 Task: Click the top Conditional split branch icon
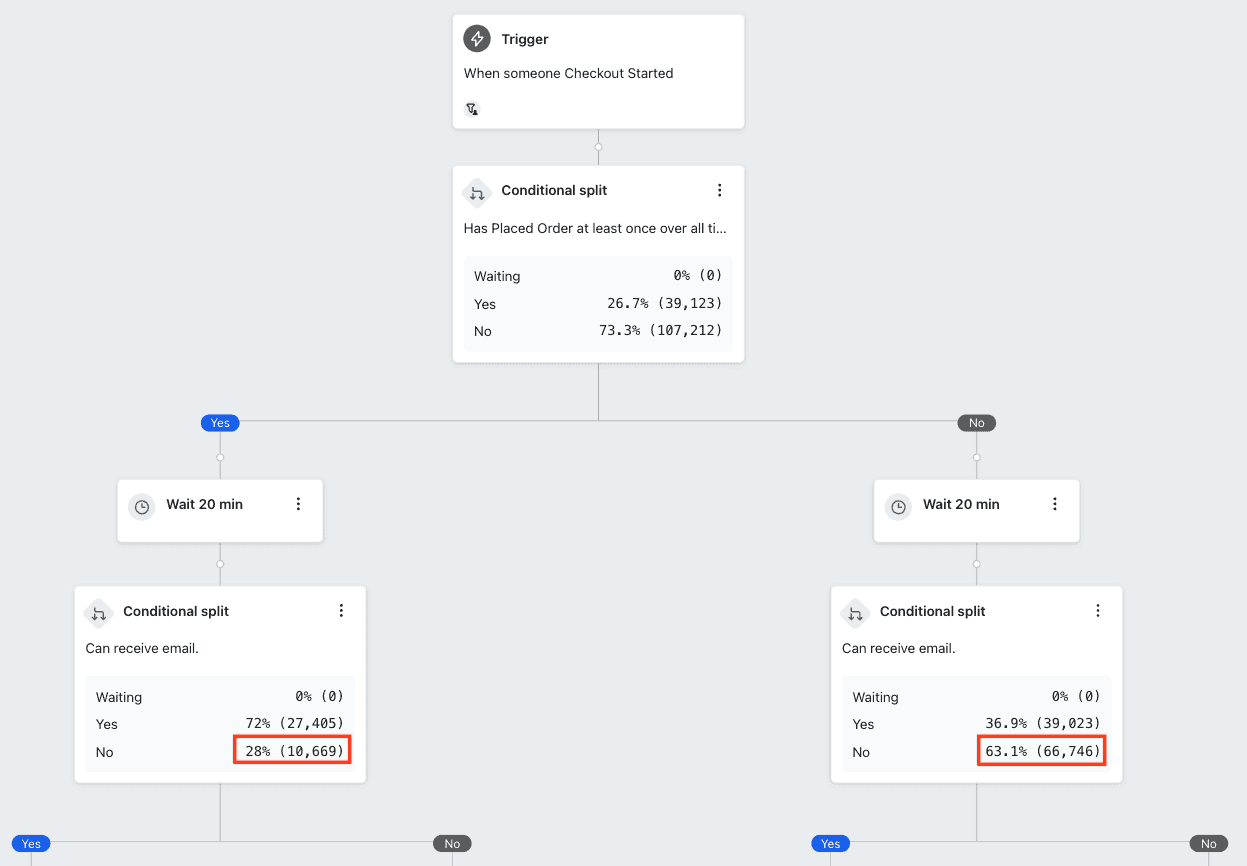(477, 191)
